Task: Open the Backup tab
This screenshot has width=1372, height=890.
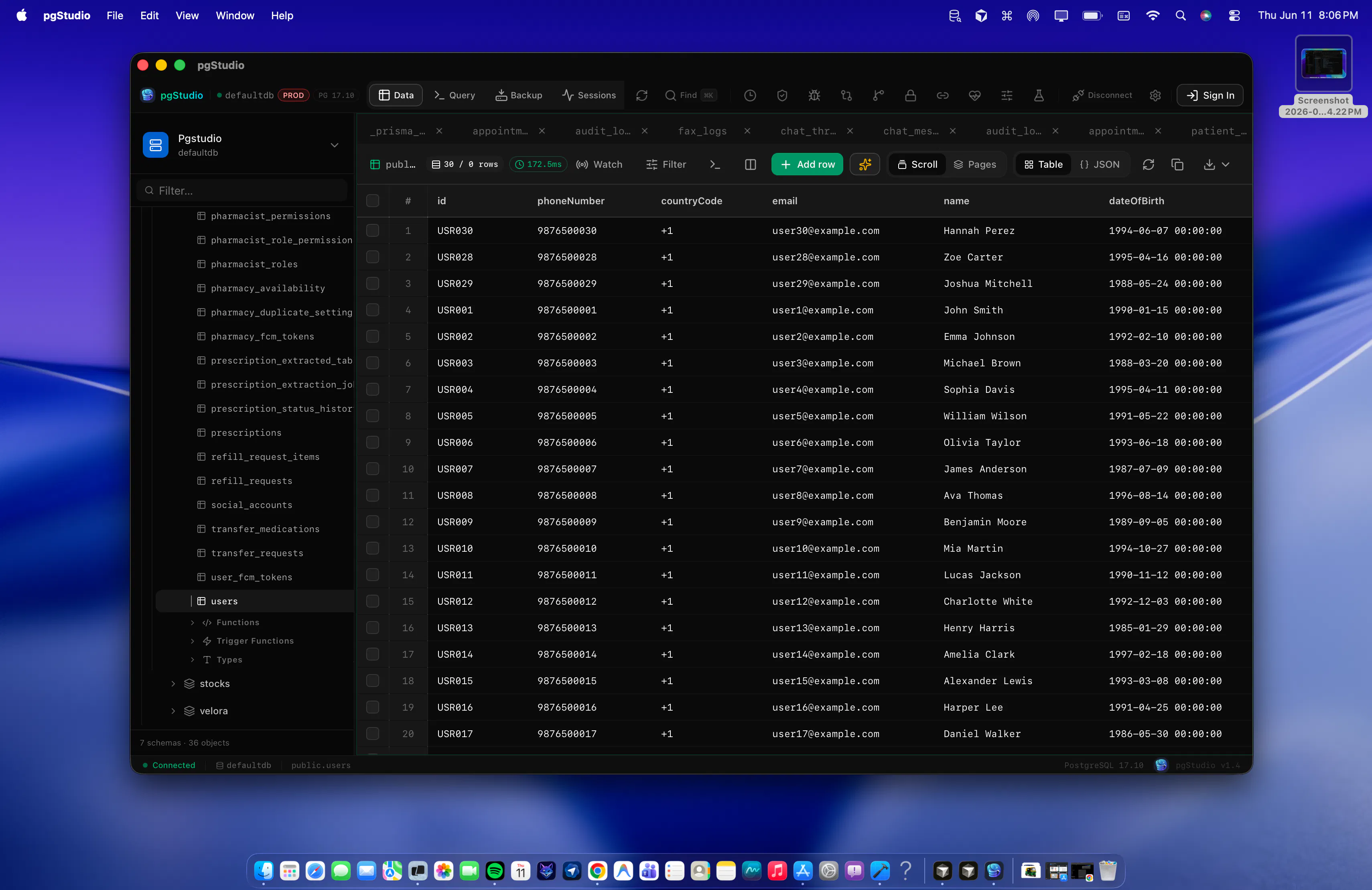Action: click(x=518, y=95)
